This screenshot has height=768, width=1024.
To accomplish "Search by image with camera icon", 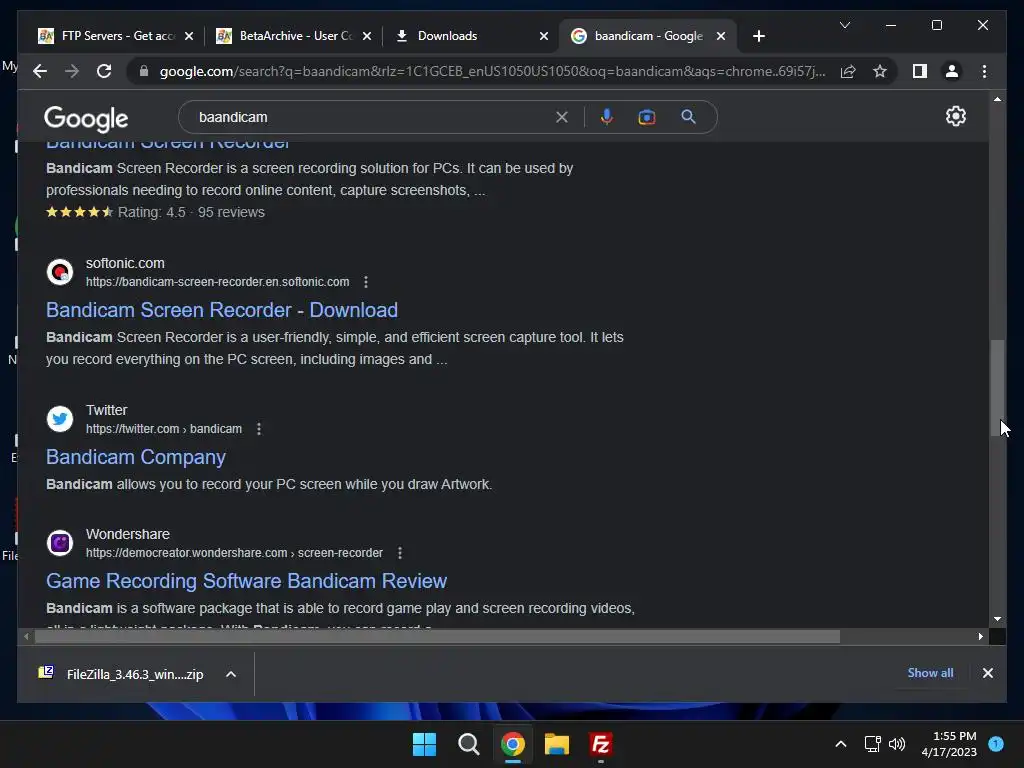I will click(647, 117).
